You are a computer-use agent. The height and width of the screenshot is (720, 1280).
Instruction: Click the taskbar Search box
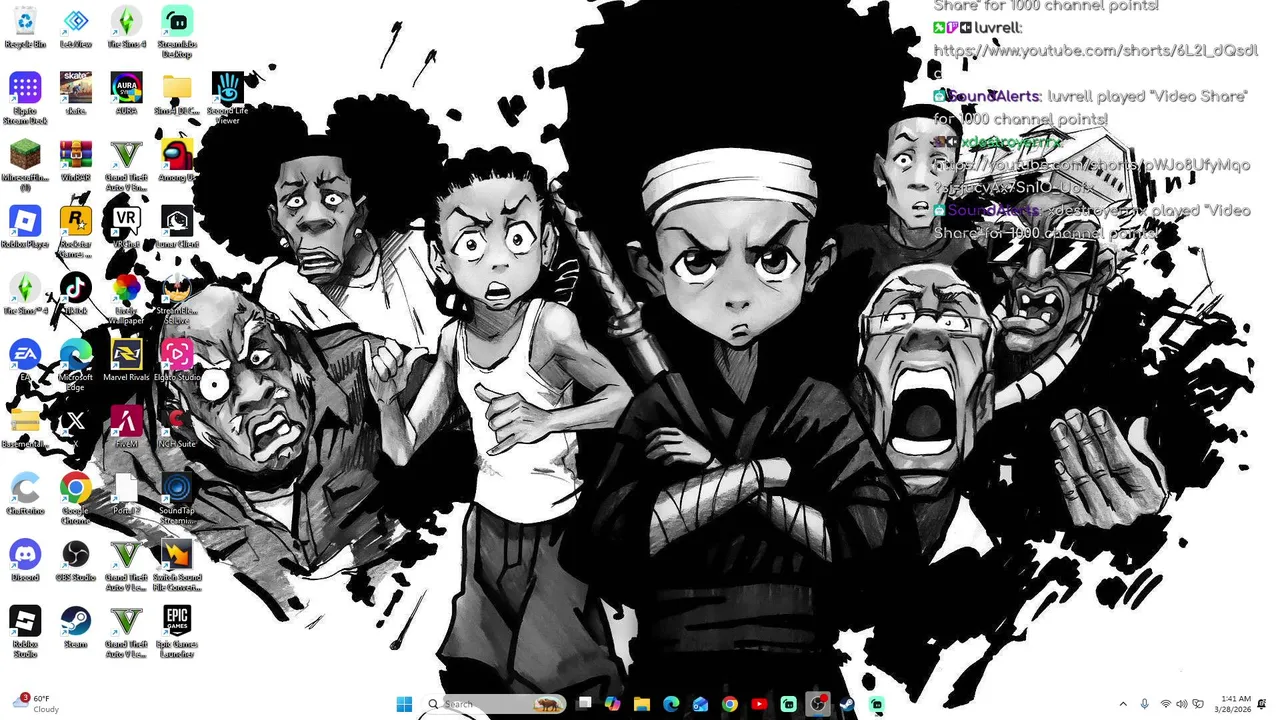pyautogui.click(x=494, y=704)
